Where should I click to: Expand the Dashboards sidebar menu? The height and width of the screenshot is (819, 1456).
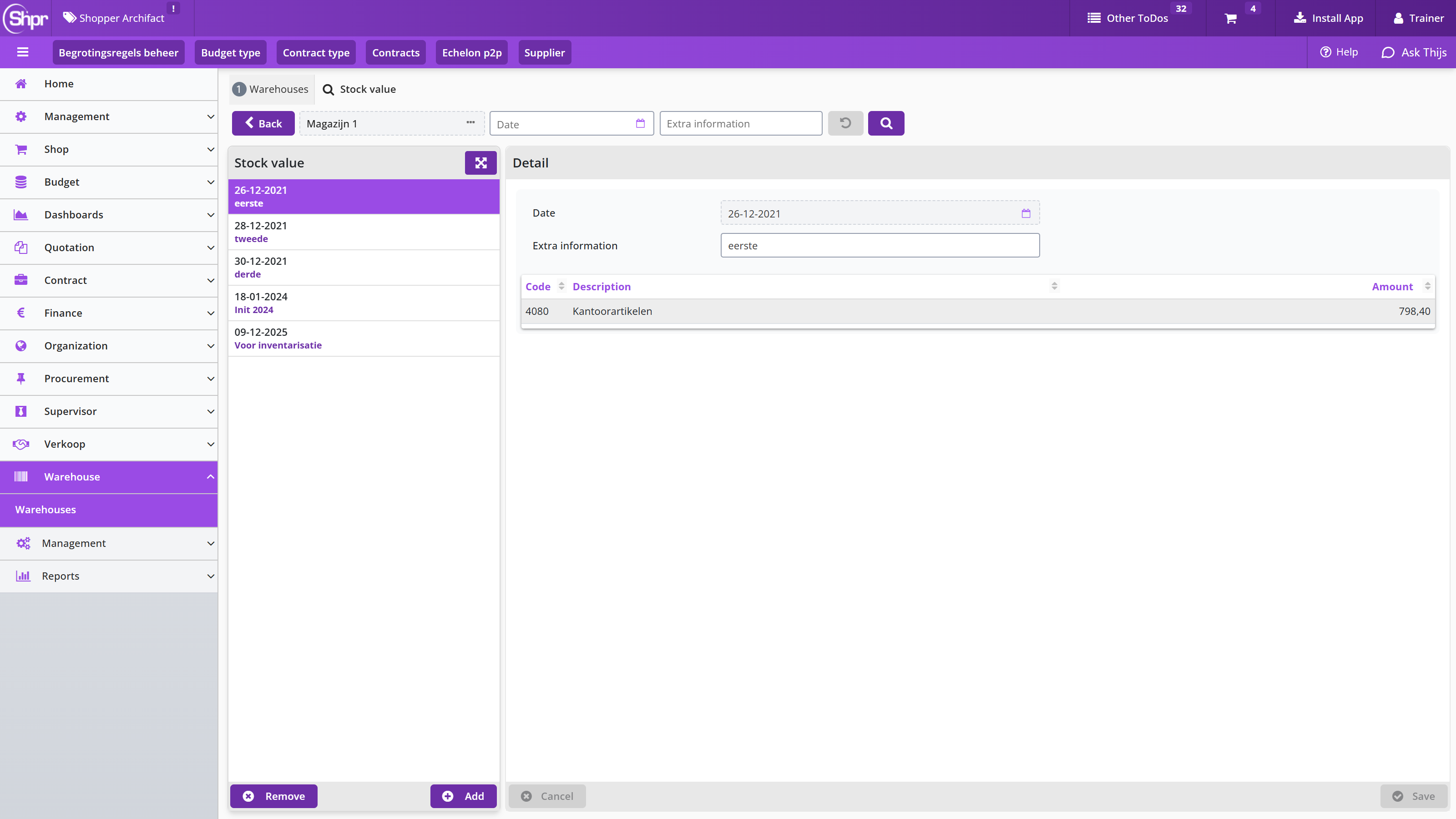pos(109,215)
